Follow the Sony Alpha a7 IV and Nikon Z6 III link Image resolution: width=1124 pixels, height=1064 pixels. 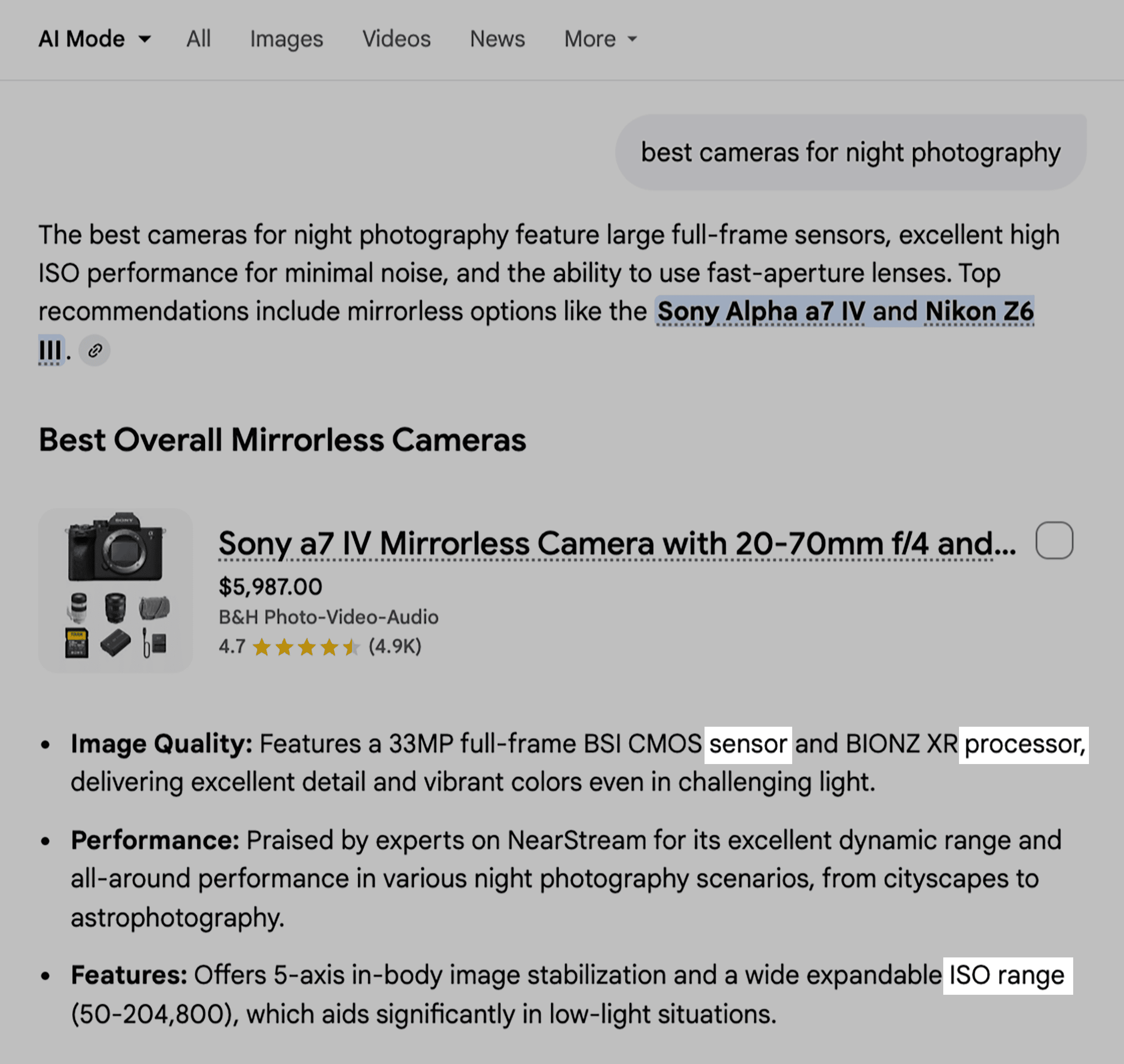click(845, 311)
